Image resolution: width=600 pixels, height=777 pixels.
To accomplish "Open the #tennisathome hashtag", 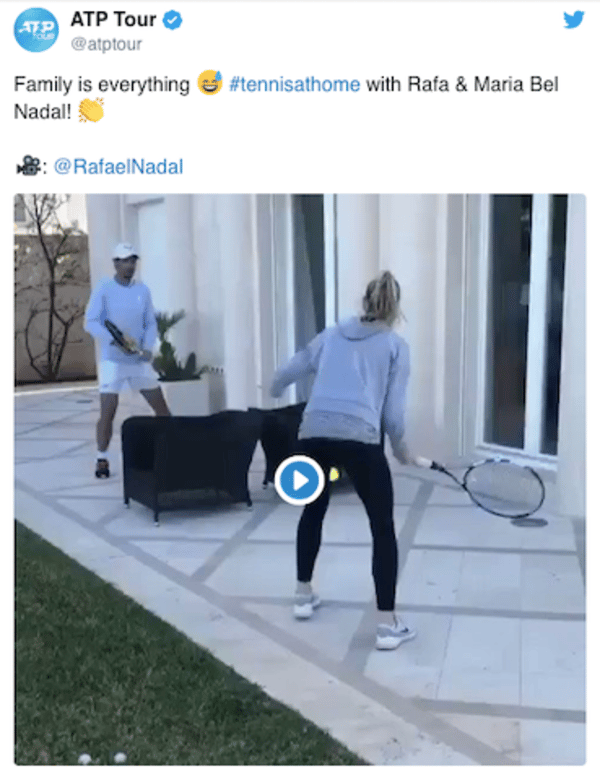I will (294, 84).
